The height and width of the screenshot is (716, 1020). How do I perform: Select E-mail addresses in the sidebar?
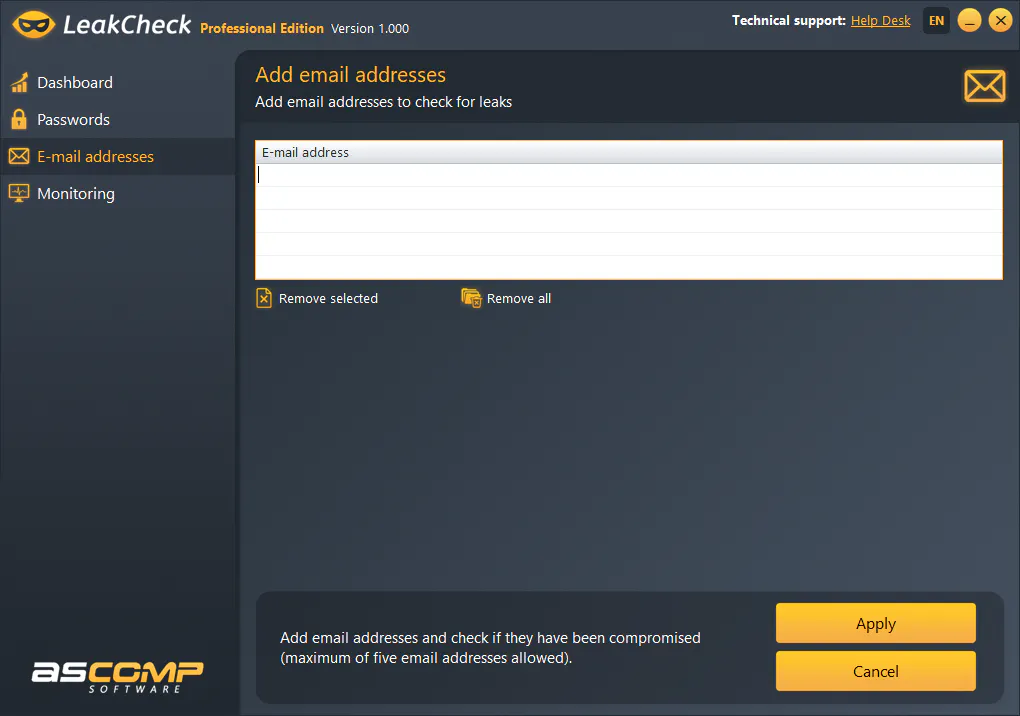(117, 156)
